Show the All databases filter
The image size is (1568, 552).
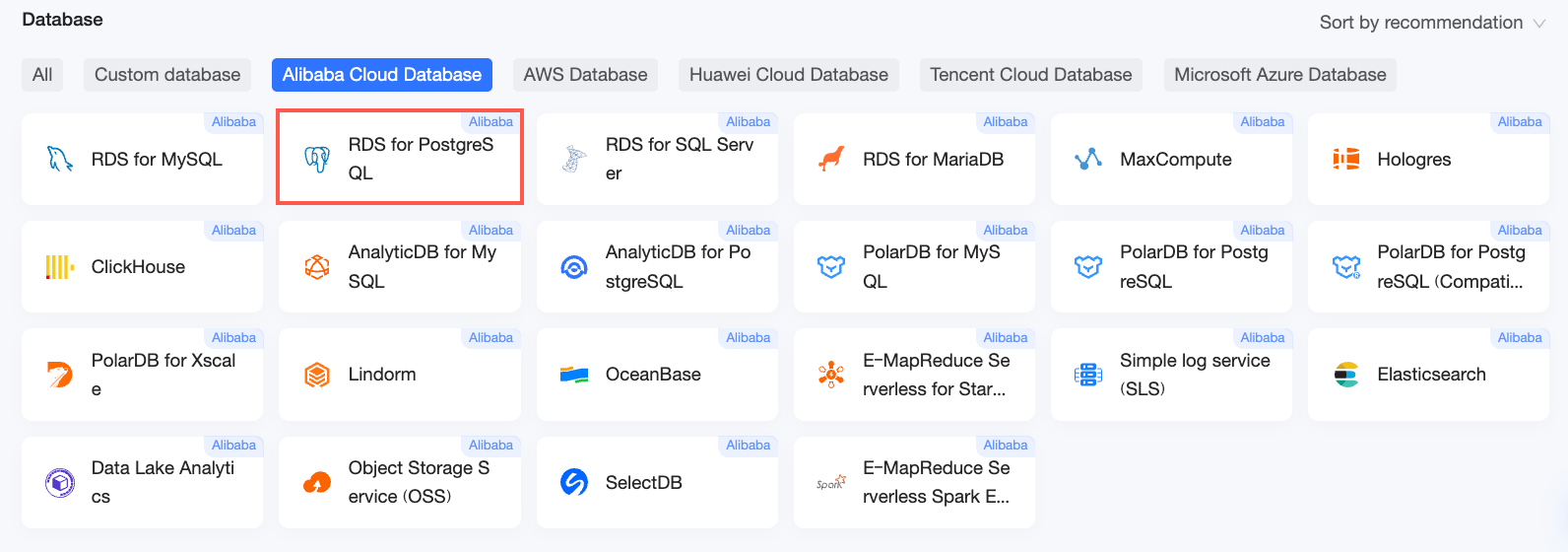(42, 75)
